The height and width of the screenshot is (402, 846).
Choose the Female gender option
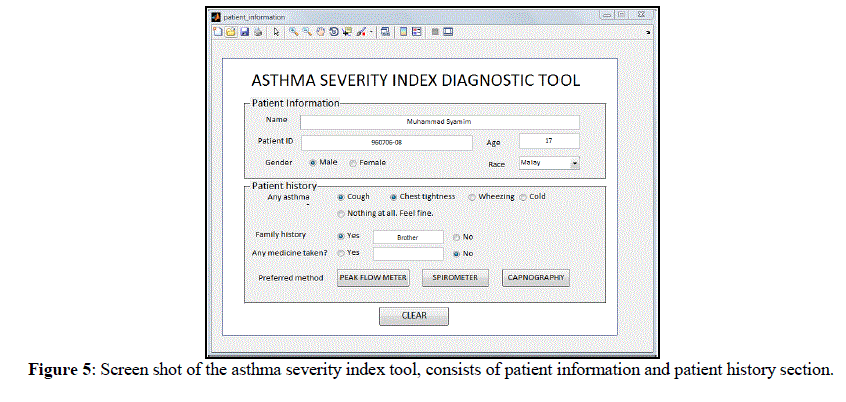click(x=354, y=162)
